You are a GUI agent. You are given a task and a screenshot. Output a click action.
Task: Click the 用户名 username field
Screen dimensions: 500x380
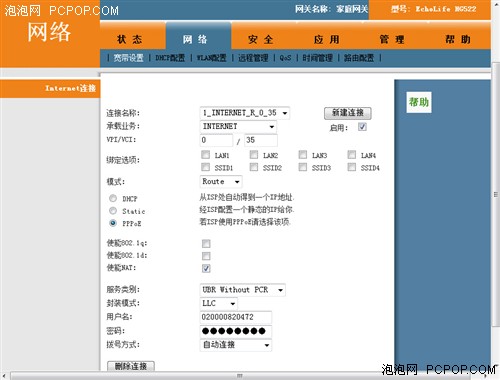pos(236,317)
